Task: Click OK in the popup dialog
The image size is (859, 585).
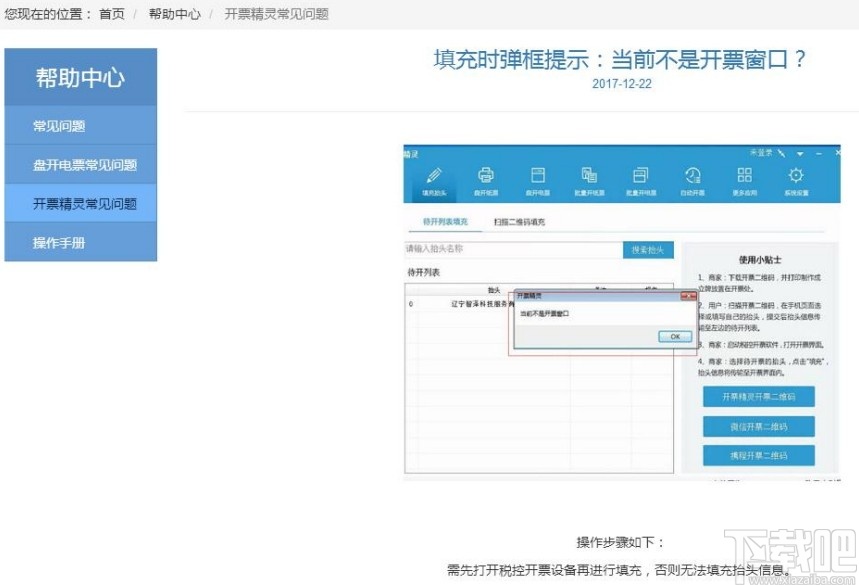Action: 675,336
